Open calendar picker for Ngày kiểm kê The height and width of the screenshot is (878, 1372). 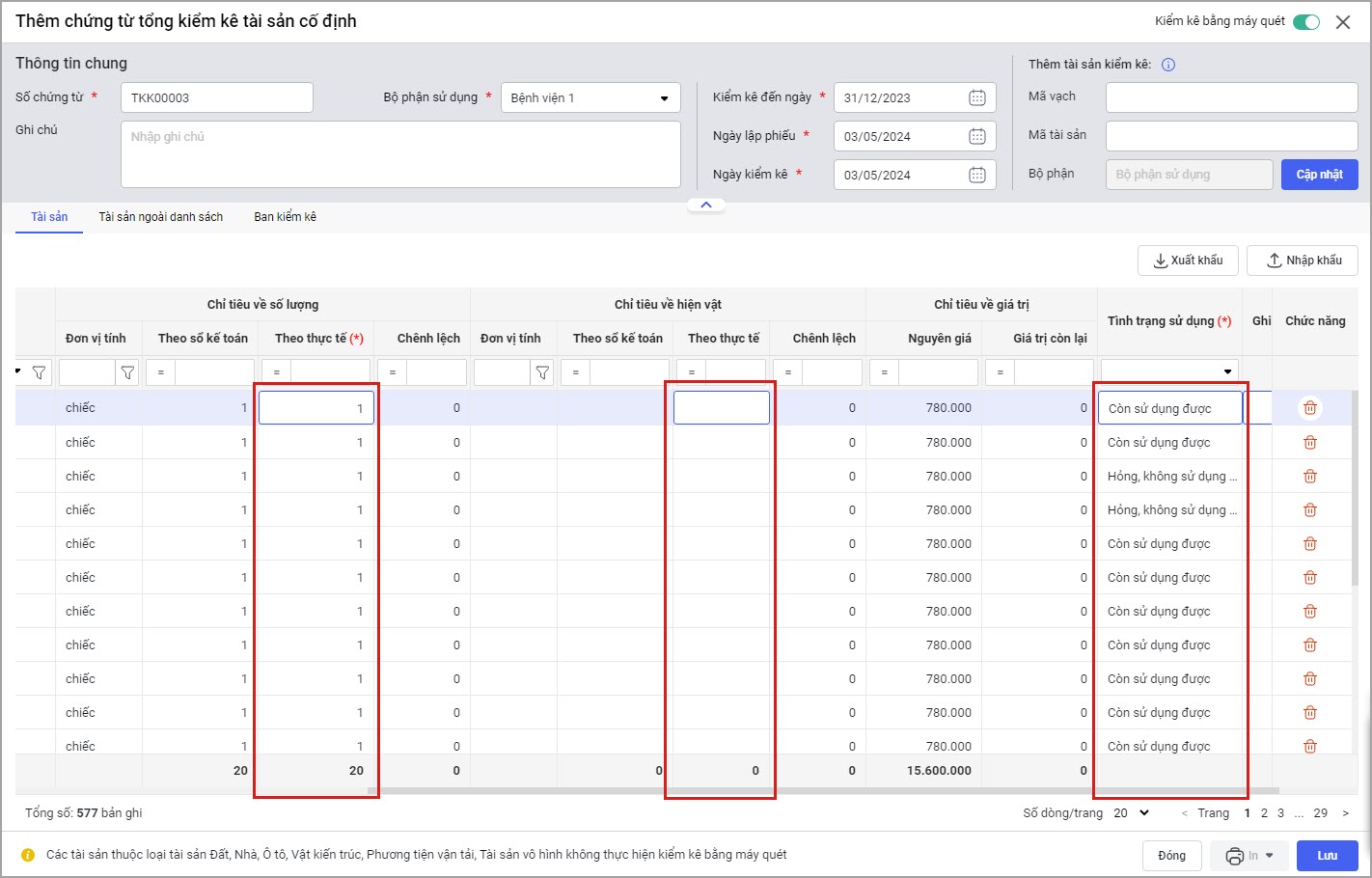click(x=976, y=175)
